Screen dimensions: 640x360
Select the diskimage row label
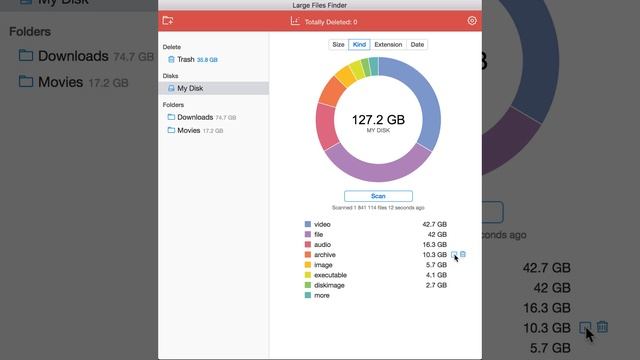pyautogui.click(x=329, y=285)
